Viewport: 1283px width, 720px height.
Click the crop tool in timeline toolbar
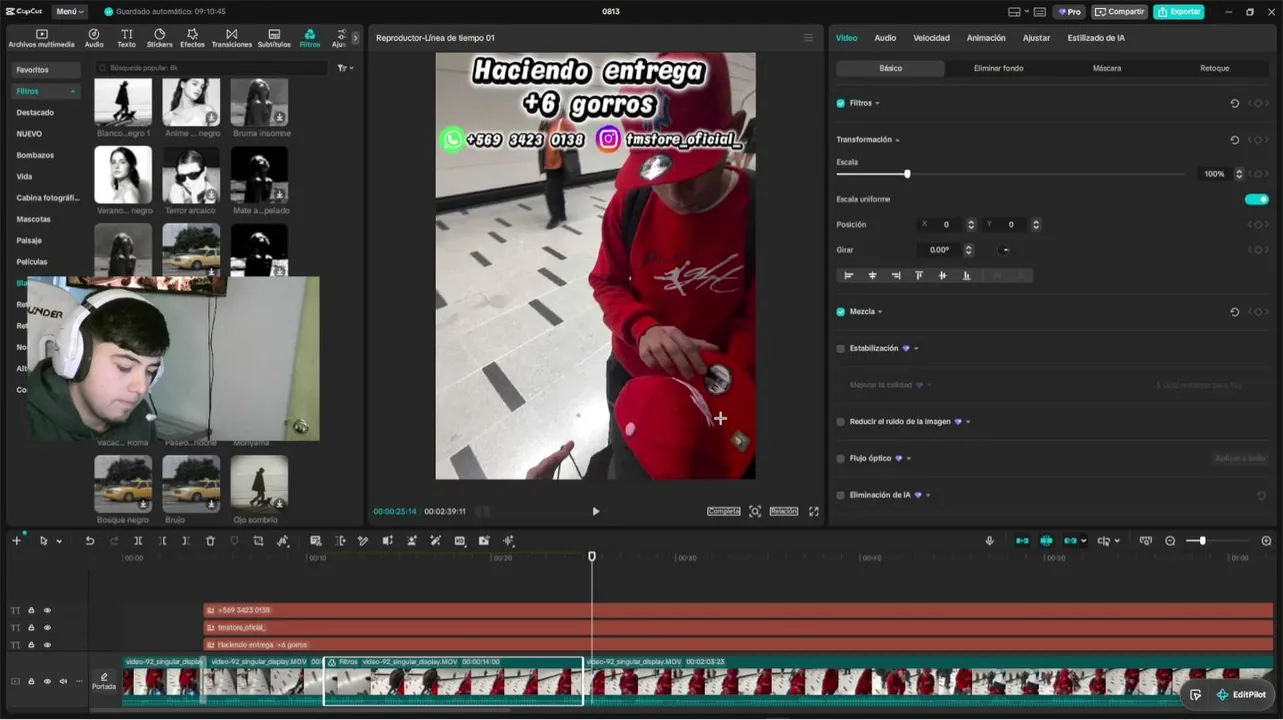(x=258, y=541)
